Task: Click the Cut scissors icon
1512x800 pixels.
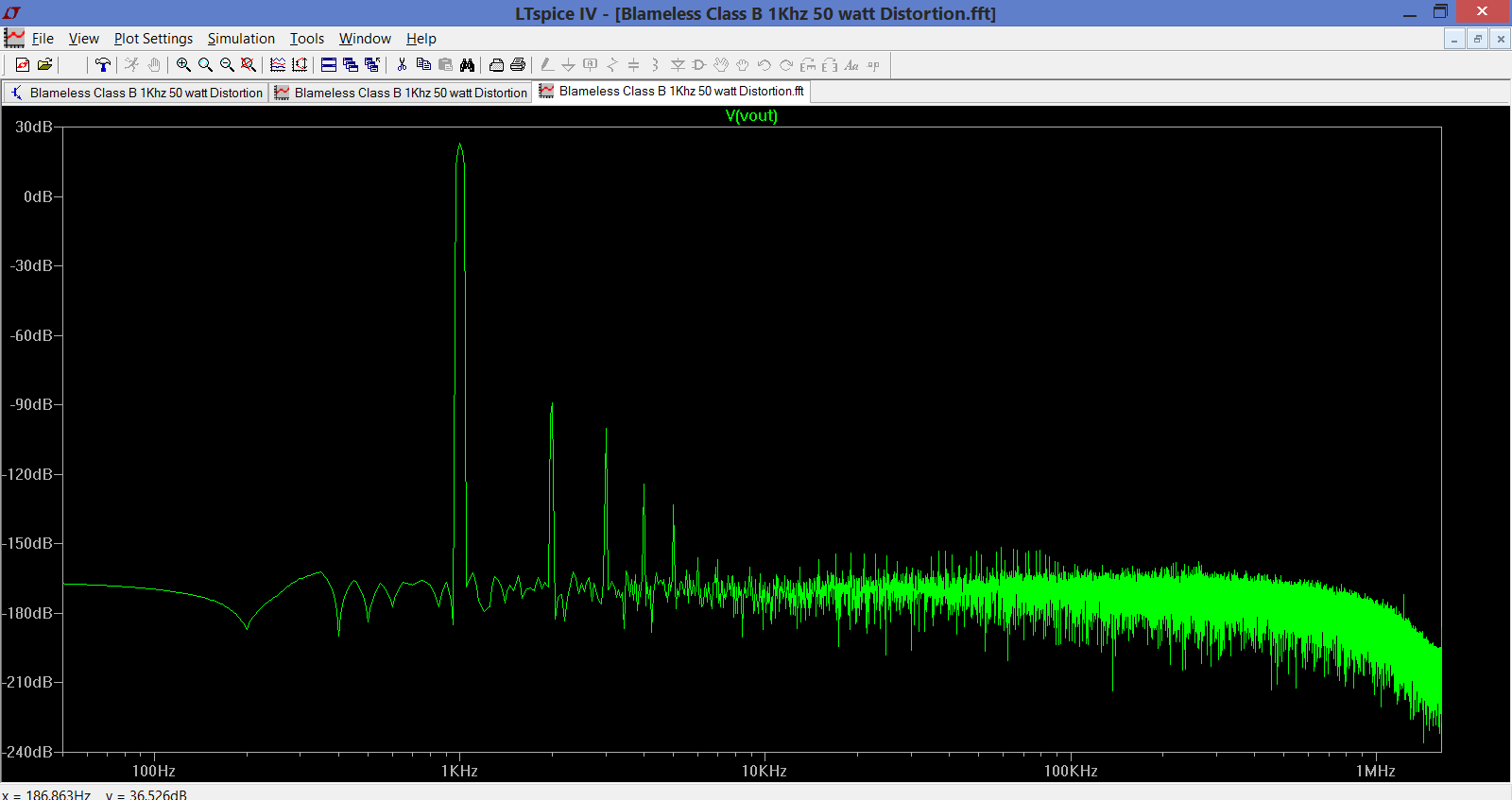Action: (402, 65)
